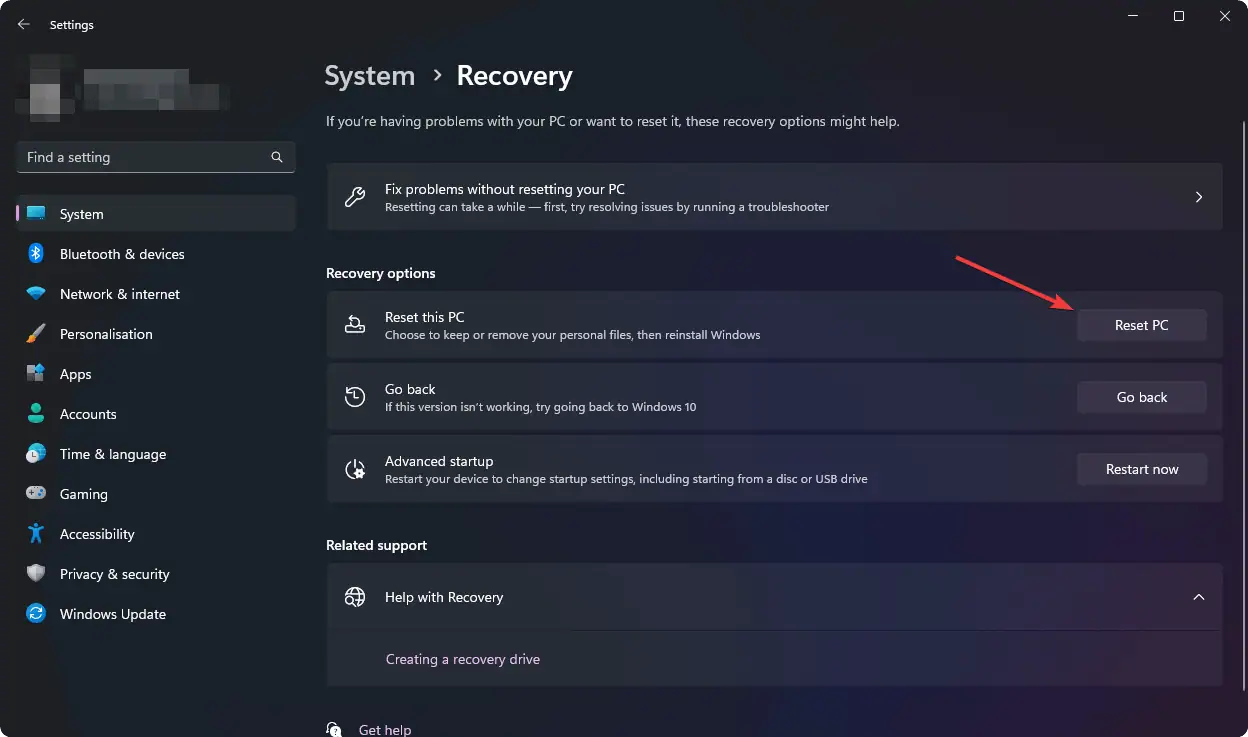Collapse the Help with Recovery section
The image size is (1248, 737).
[x=1199, y=597]
